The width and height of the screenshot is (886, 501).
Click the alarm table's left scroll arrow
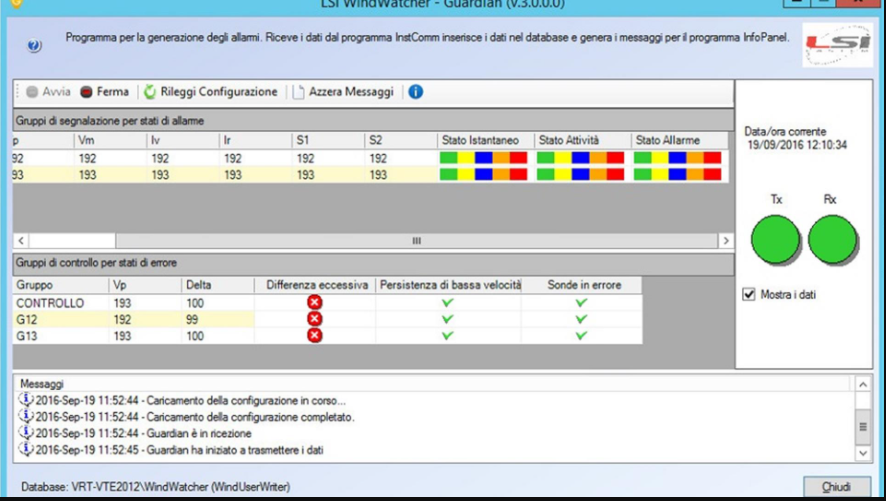point(21,241)
